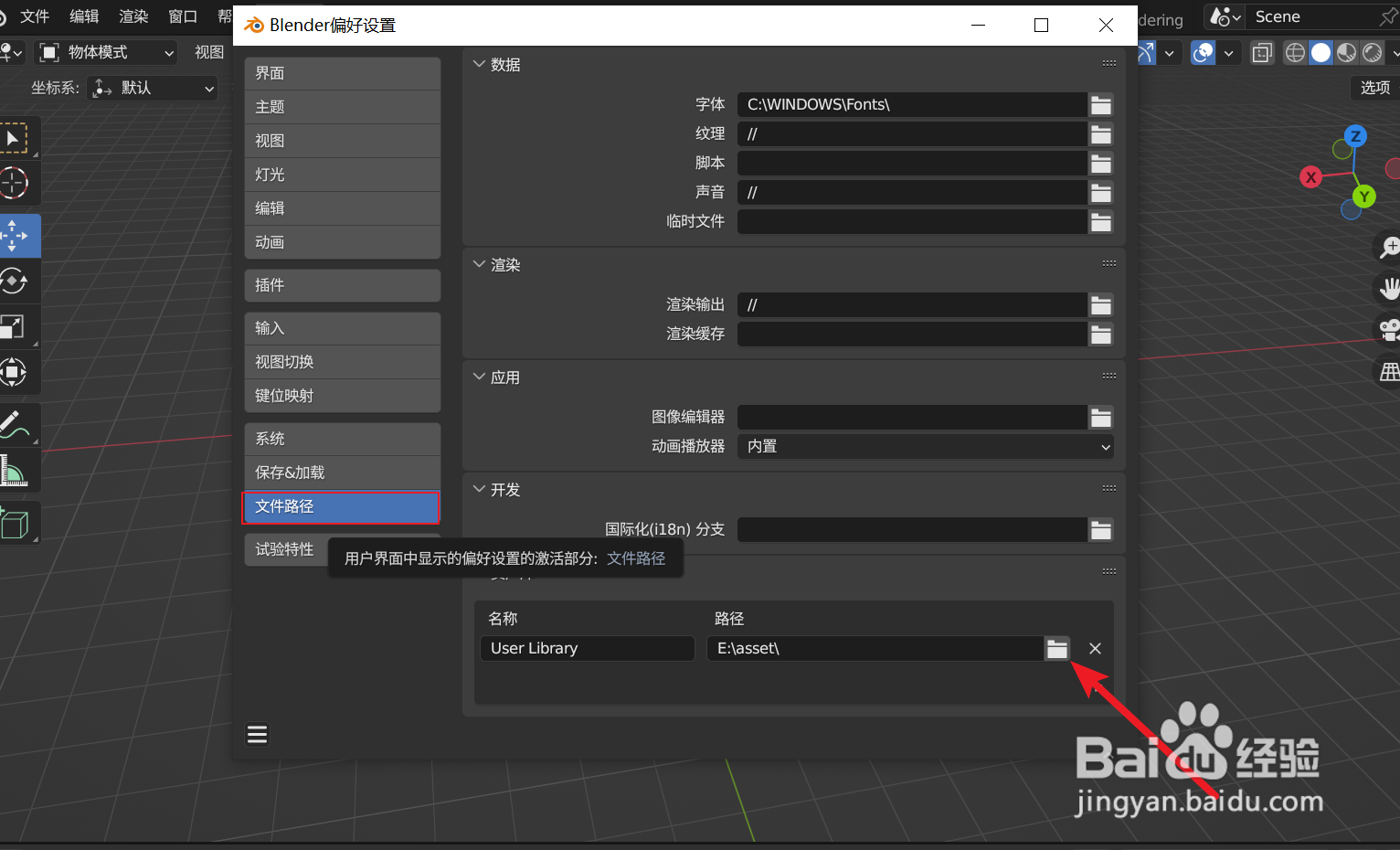Switch perspective/orthographic grid icon

(x=1389, y=371)
